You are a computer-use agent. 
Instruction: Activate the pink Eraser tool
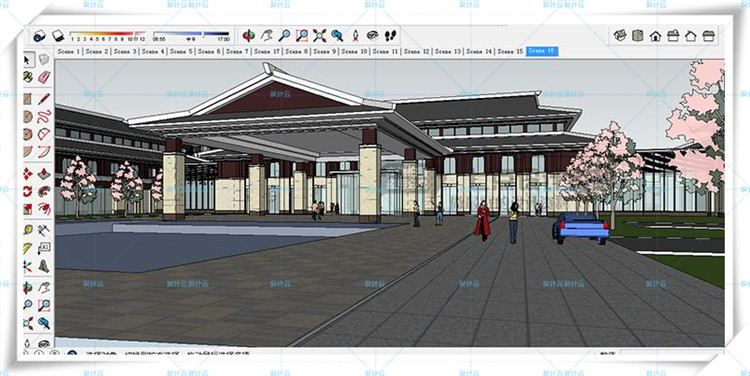click(x=44, y=77)
